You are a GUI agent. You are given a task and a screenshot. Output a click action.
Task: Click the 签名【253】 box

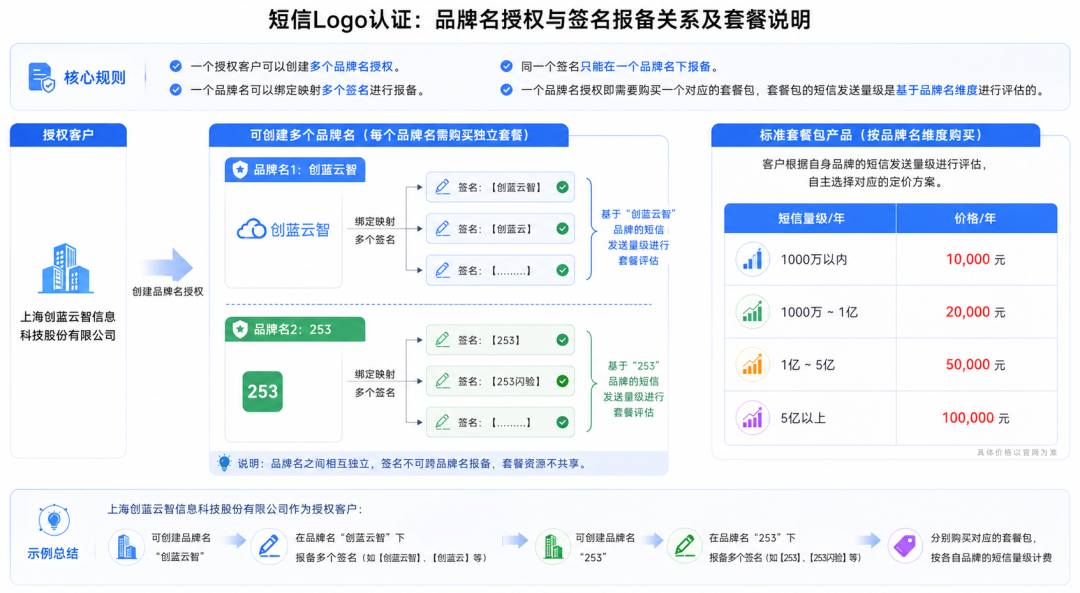pos(500,340)
